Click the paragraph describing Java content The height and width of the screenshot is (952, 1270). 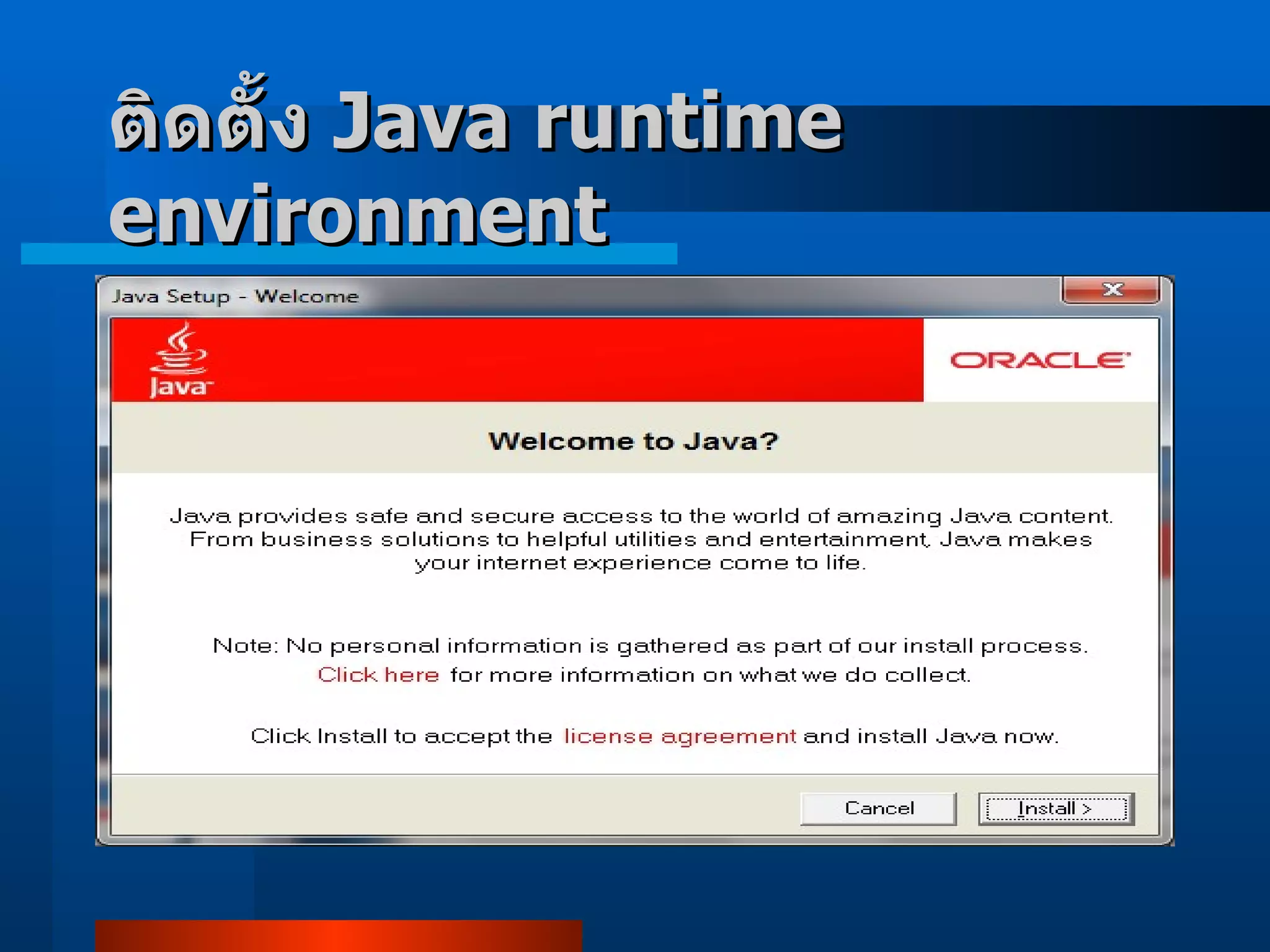coord(641,539)
